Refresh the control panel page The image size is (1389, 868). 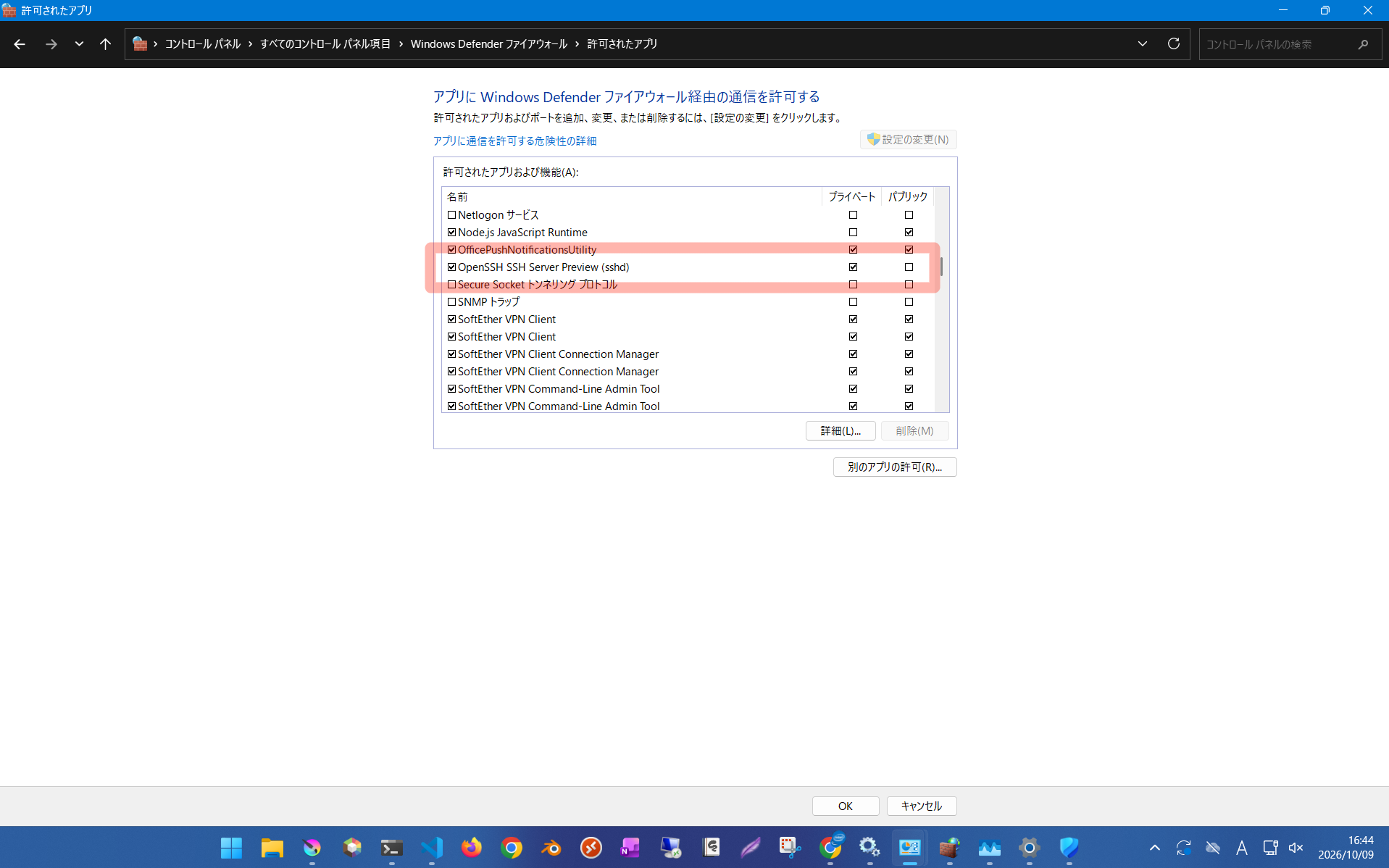(1174, 43)
